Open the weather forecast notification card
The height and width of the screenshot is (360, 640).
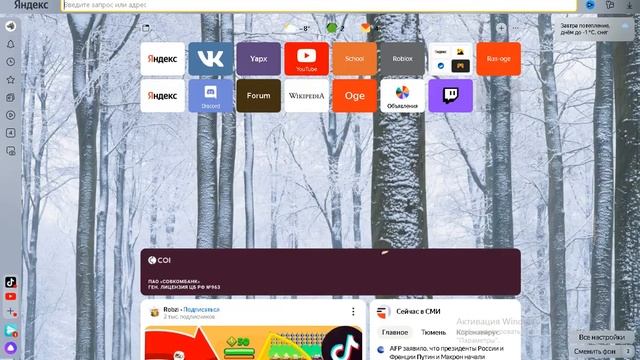coord(594,29)
